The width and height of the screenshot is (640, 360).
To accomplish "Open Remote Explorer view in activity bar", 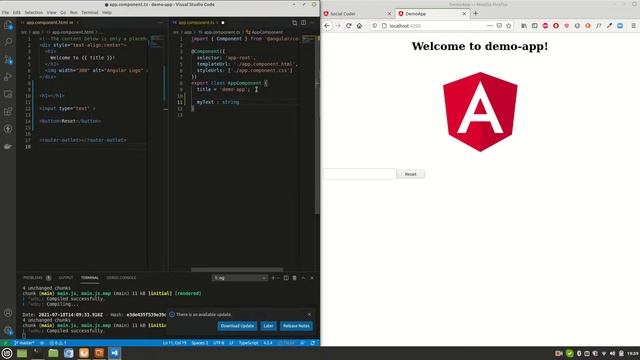I will (8, 94).
